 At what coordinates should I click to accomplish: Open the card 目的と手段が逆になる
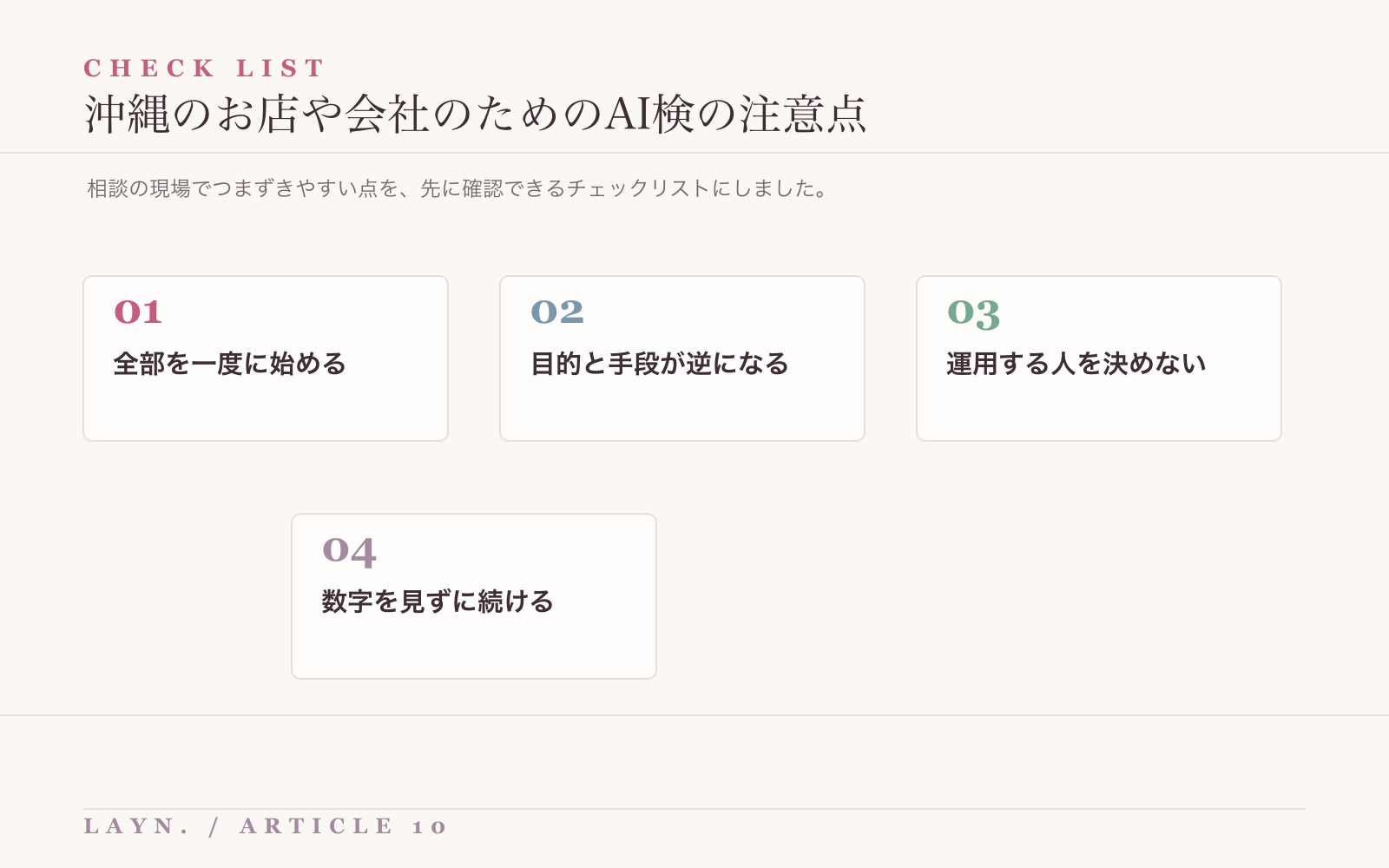[x=682, y=358]
